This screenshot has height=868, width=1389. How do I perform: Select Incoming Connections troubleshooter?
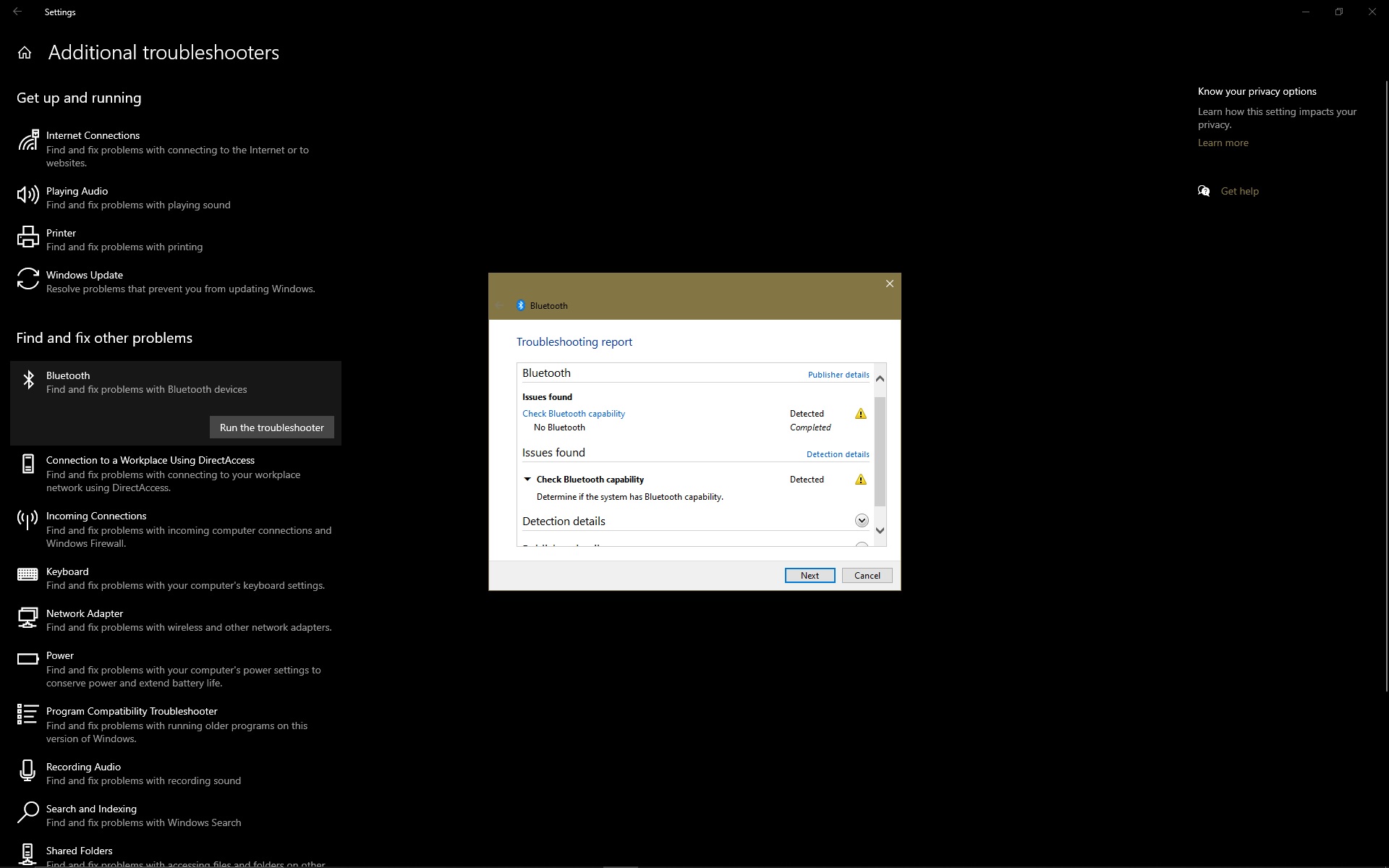176,529
